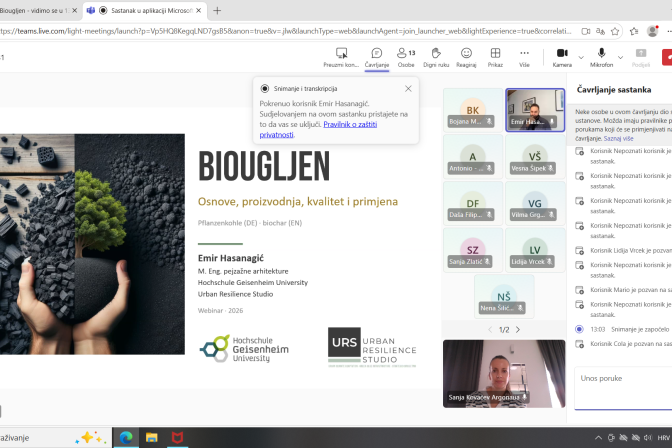672x448 pixels.
Task: Open the browser favorites list icon
Action: click(x=634, y=31)
